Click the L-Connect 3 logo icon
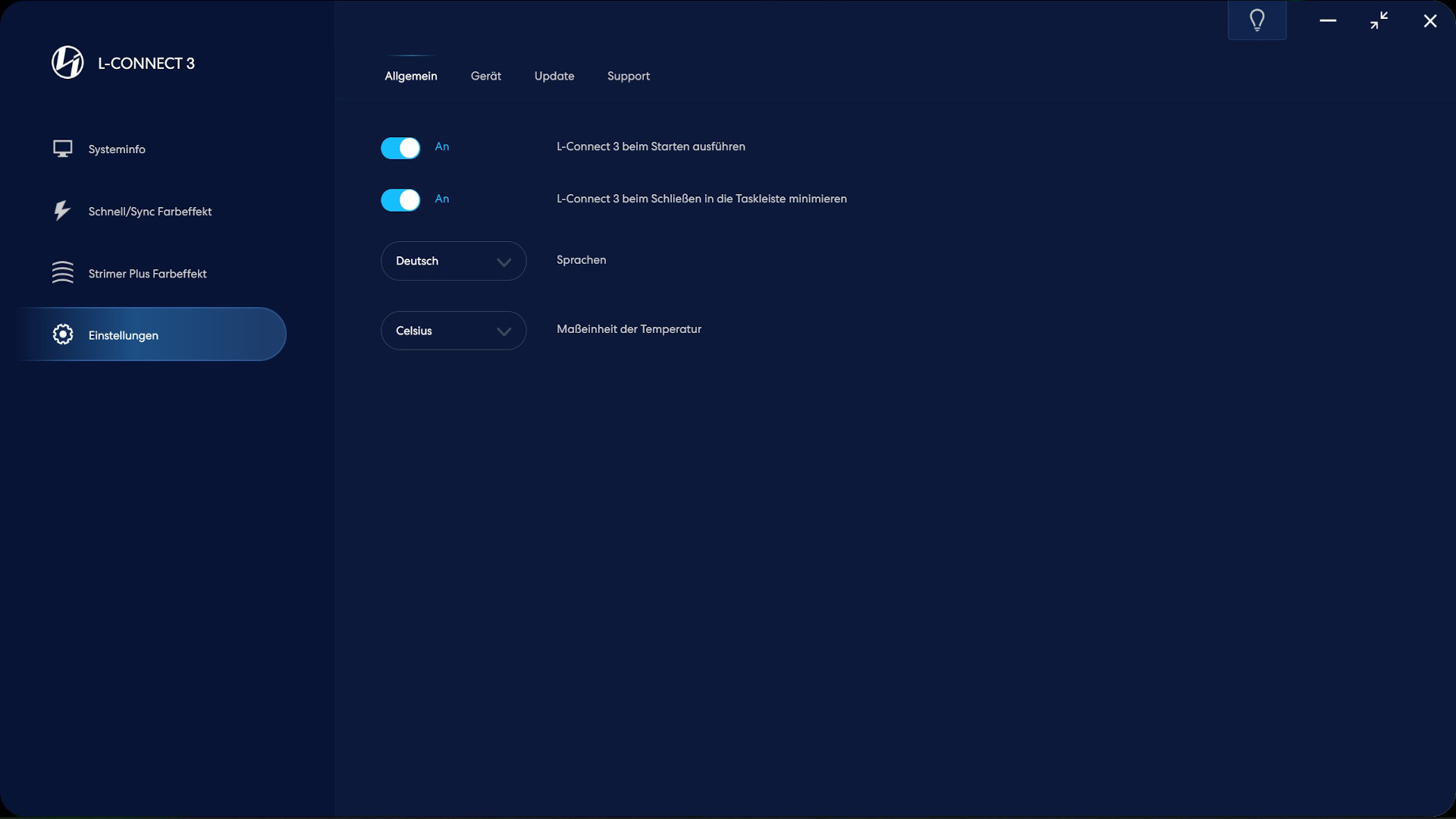 tap(67, 62)
